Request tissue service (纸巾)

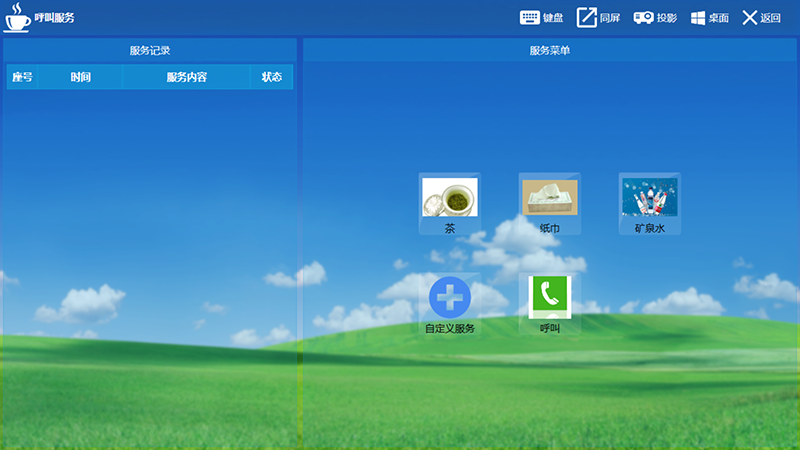point(549,204)
